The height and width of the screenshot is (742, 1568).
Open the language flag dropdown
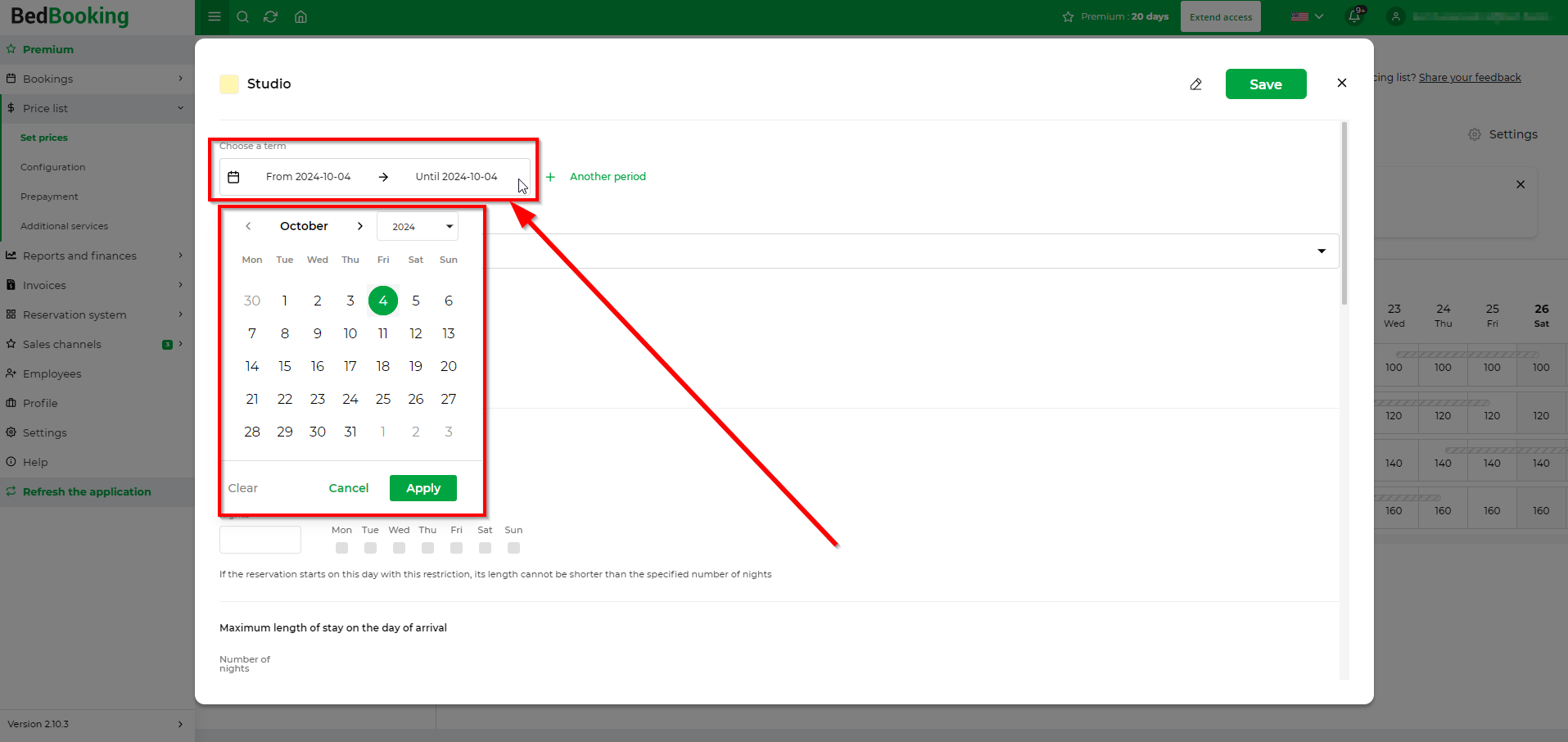click(x=1307, y=16)
